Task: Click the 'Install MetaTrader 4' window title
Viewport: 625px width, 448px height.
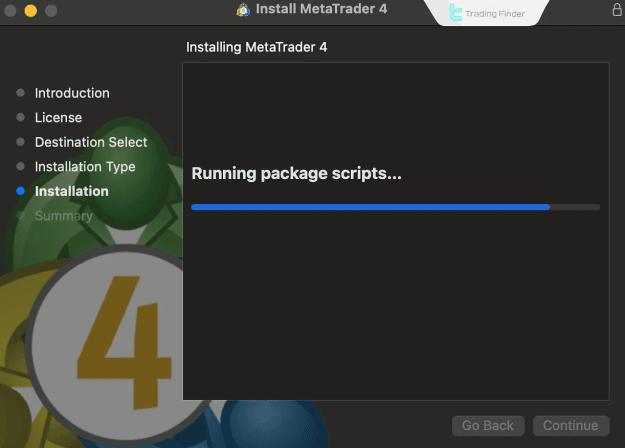Action: click(321, 9)
